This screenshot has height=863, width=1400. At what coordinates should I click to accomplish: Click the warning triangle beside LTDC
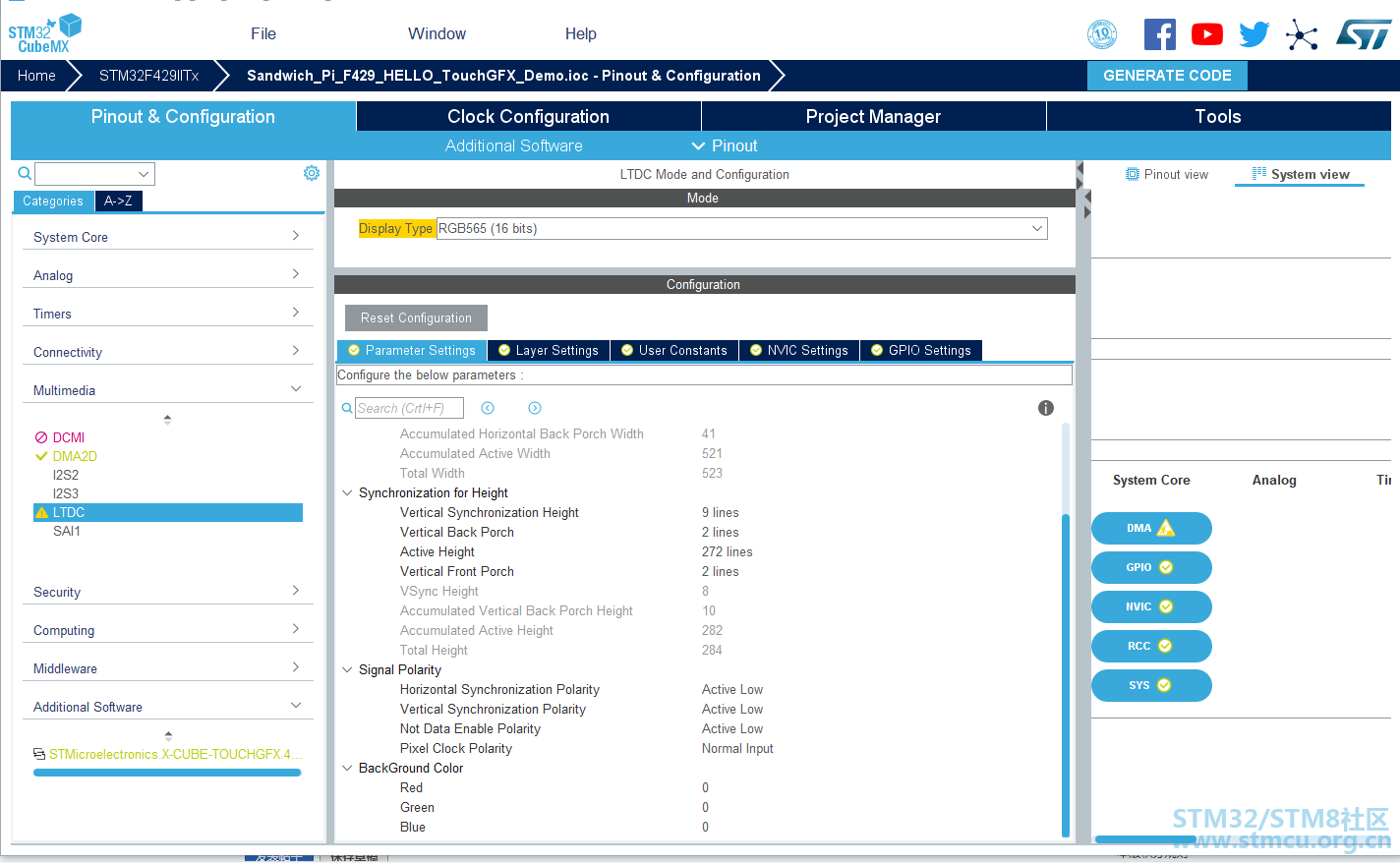coord(41,512)
